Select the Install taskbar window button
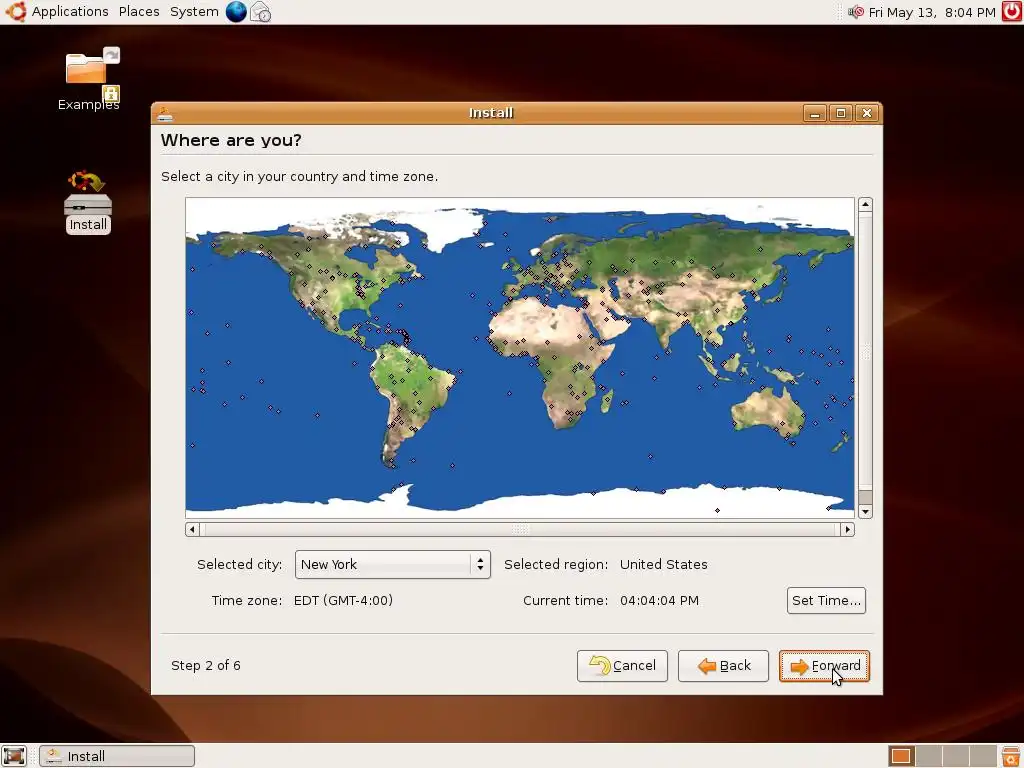The height and width of the screenshot is (768, 1024). point(118,756)
